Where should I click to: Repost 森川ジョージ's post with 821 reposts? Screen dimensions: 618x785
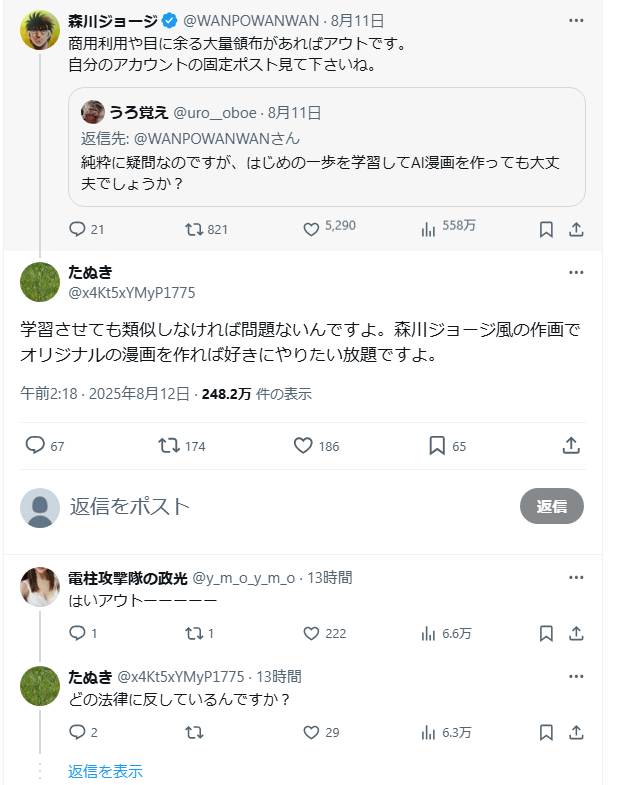(x=195, y=229)
